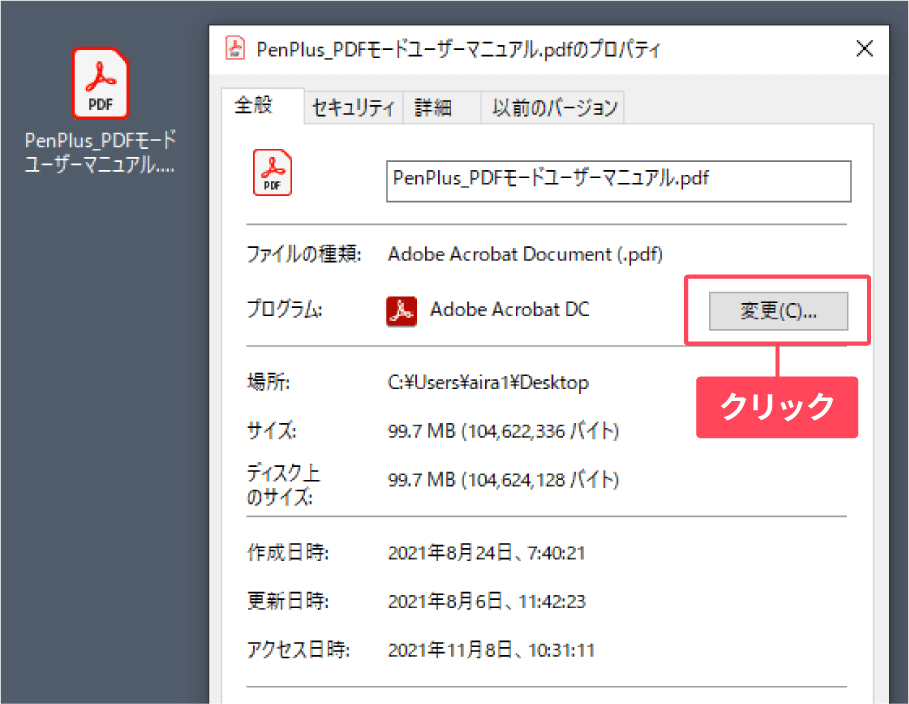909x704 pixels.
Task: Switch to the 以前のバージョン tab
Action: 552,108
